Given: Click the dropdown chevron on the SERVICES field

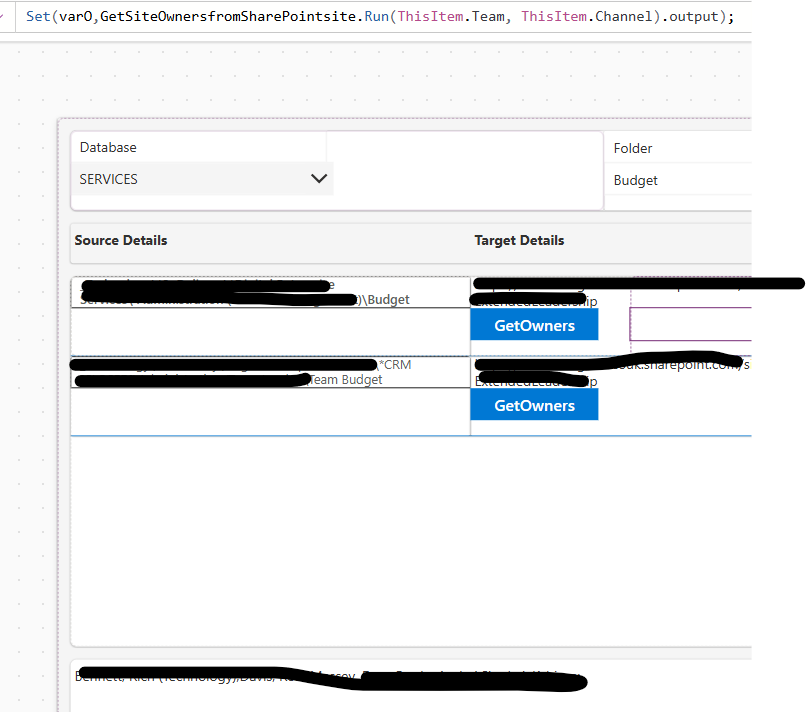Looking at the screenshot, I should tap(318, 178).
